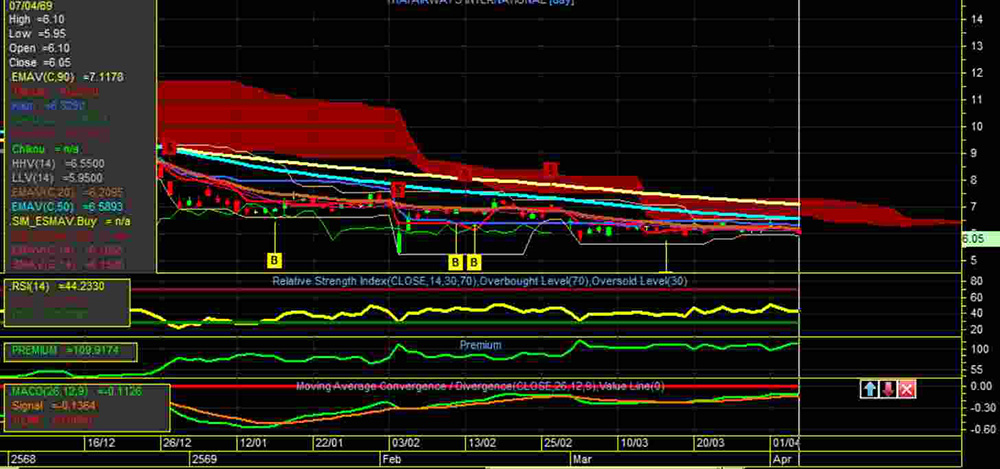This screenshot has height=469, width=1000.
Task: Click the red down arrow panel icon
Action: (888, 389)
